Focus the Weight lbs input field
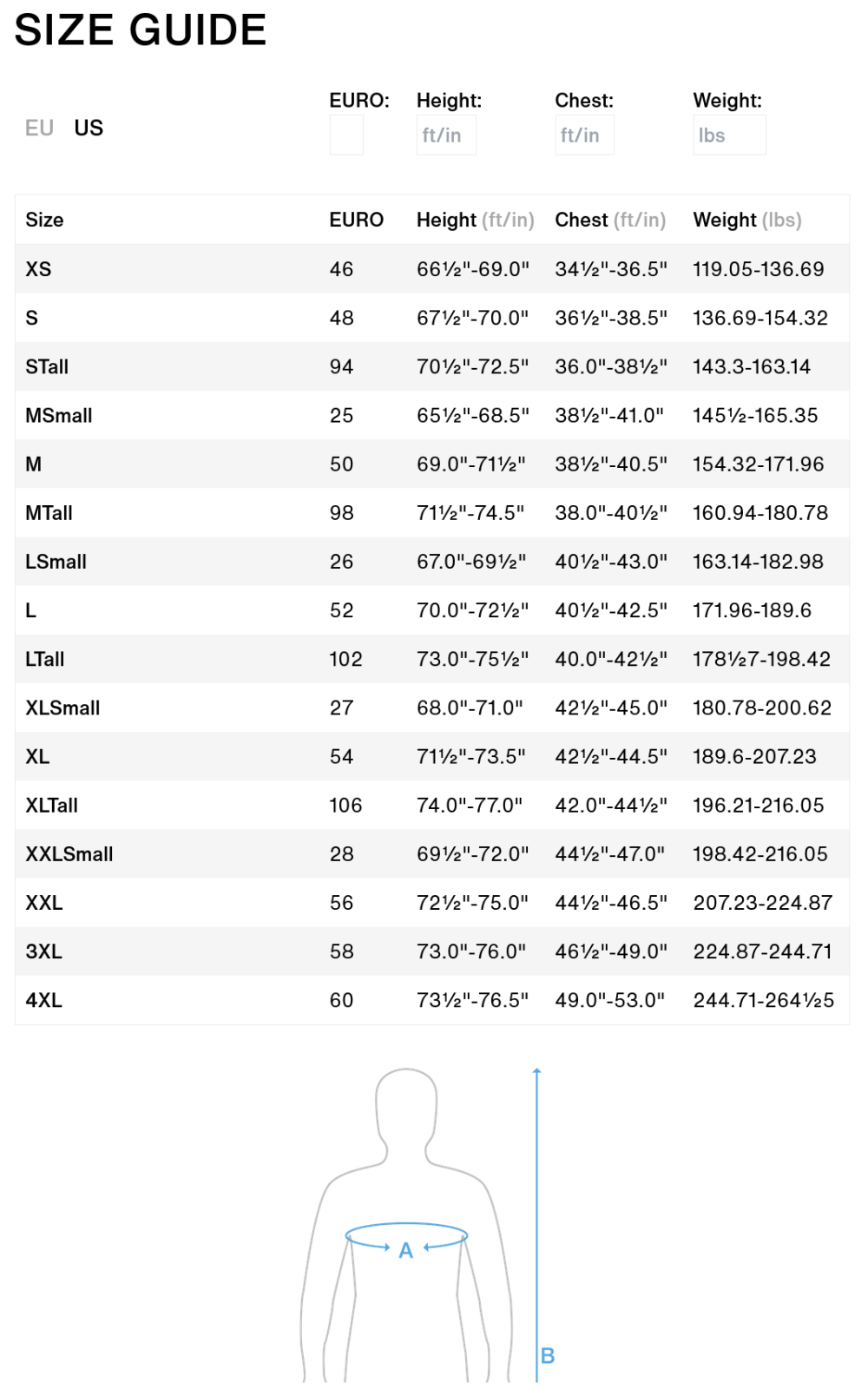 coord(729,135)
